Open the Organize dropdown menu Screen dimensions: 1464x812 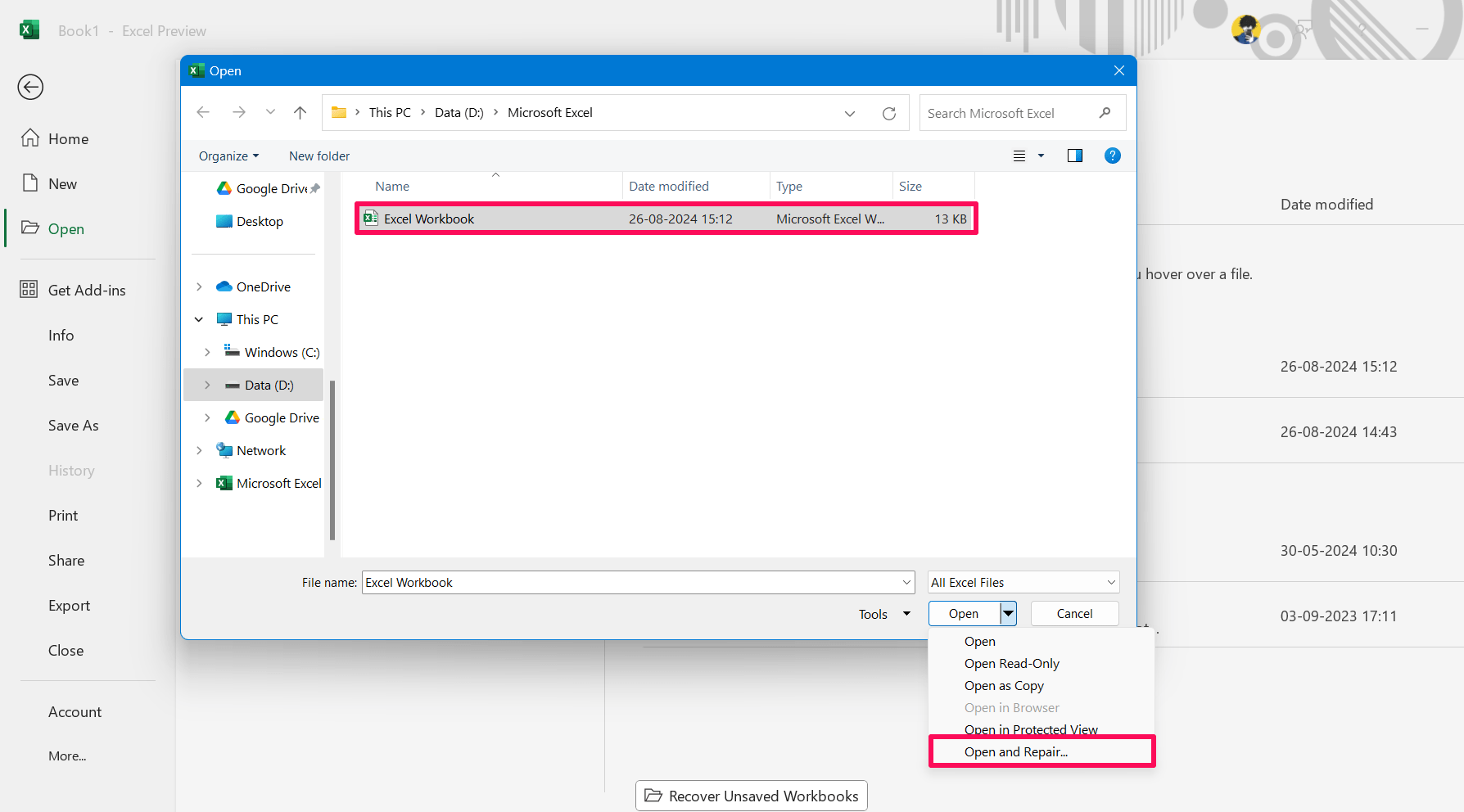point(228,156)
